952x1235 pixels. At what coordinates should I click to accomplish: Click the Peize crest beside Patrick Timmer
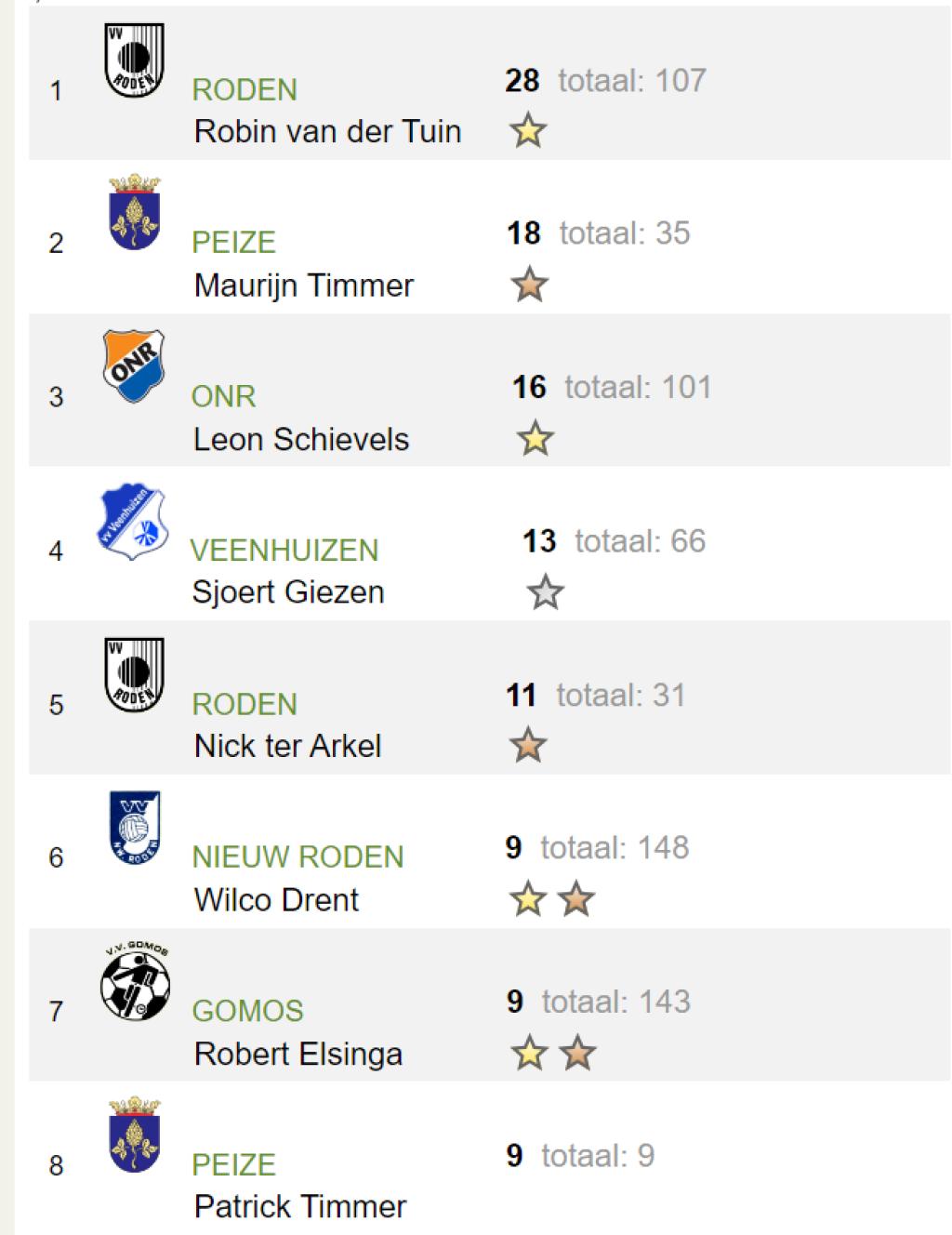click(135, 1135)
